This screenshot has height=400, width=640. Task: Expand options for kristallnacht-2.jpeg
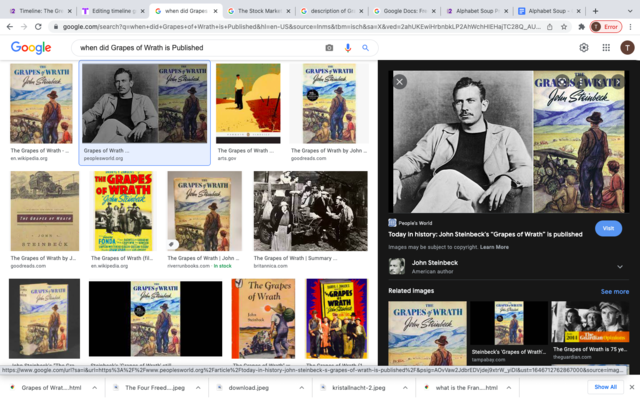405,387
